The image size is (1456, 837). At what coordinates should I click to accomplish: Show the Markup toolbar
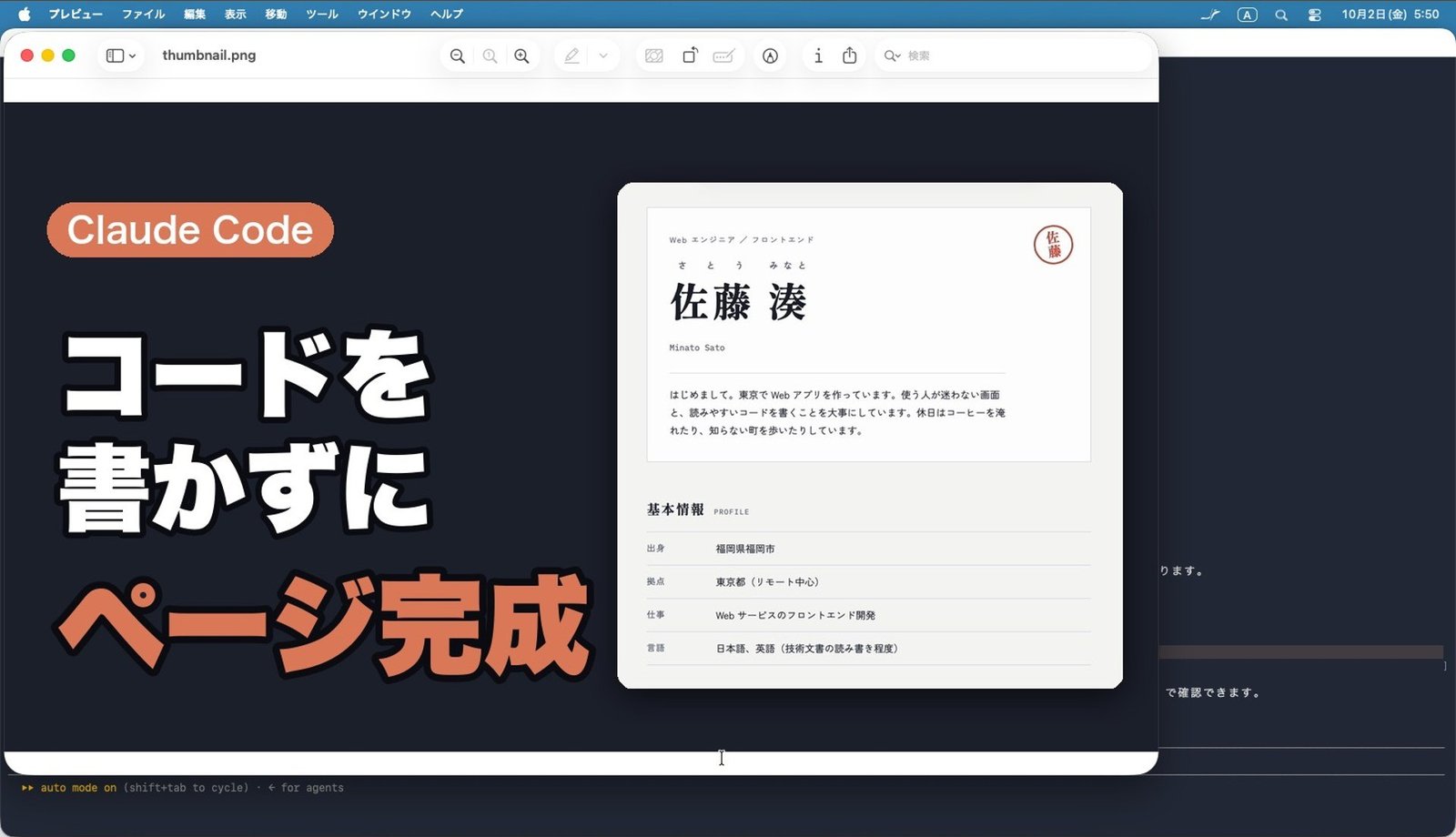[770, 55]
